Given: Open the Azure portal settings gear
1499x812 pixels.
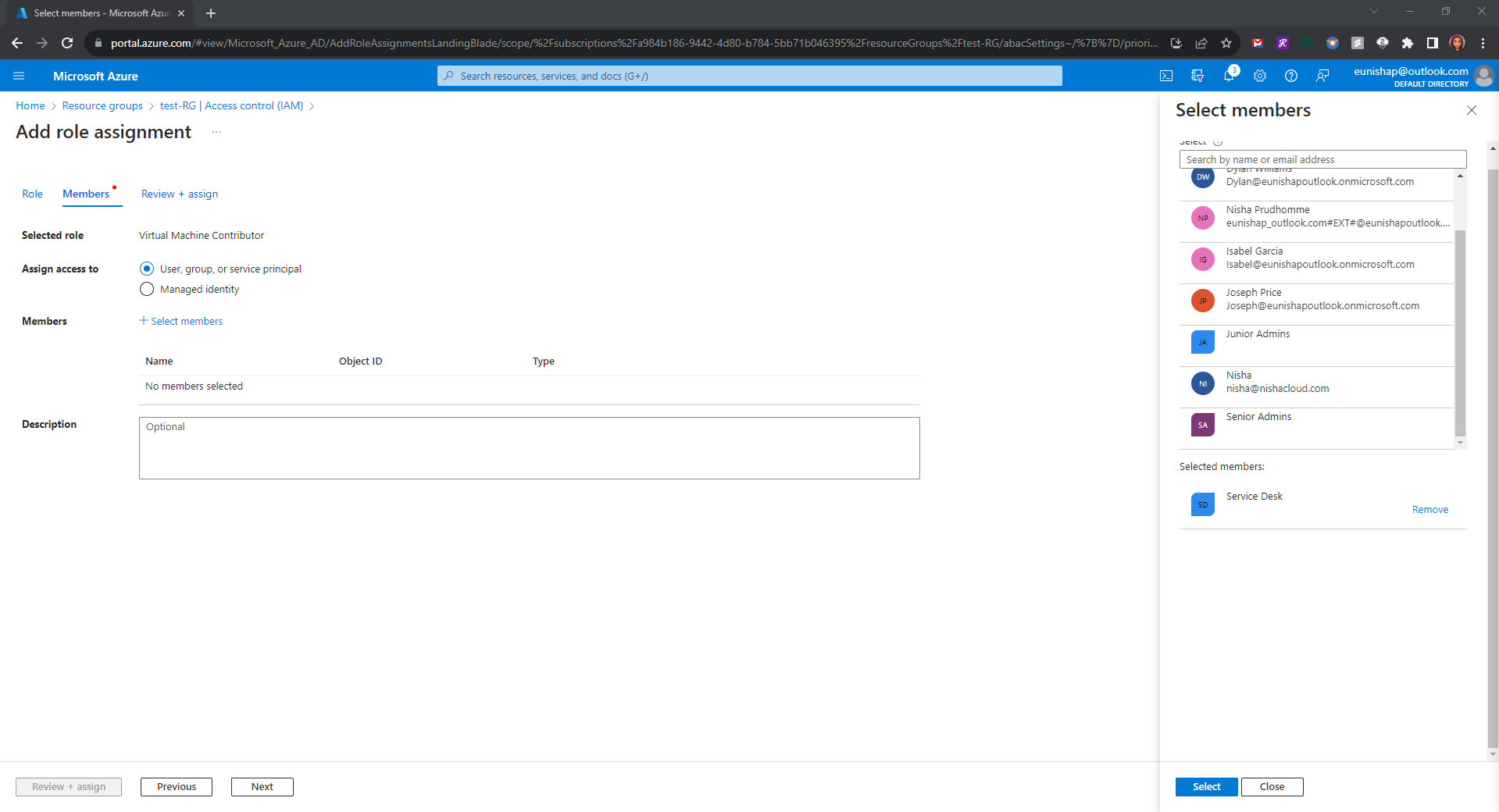Looking at the screenshot, I should coord(1260,76).
